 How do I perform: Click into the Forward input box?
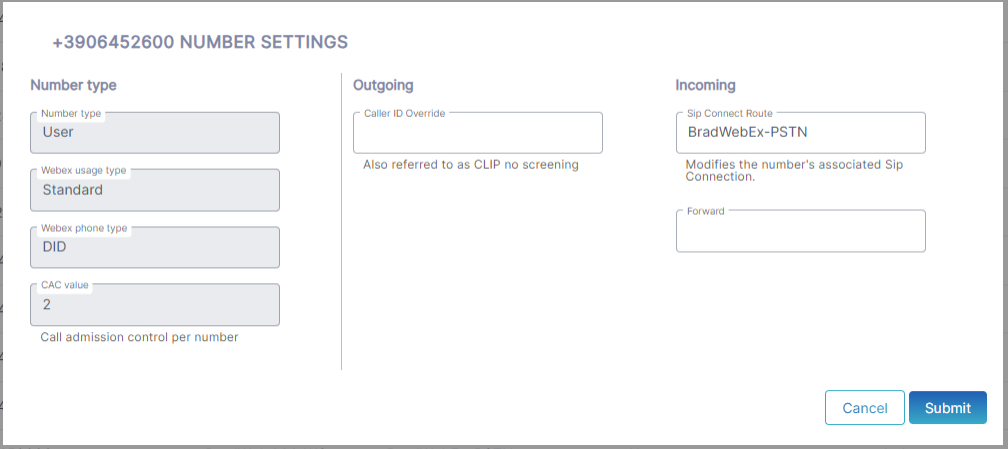[x=800, y=233]
